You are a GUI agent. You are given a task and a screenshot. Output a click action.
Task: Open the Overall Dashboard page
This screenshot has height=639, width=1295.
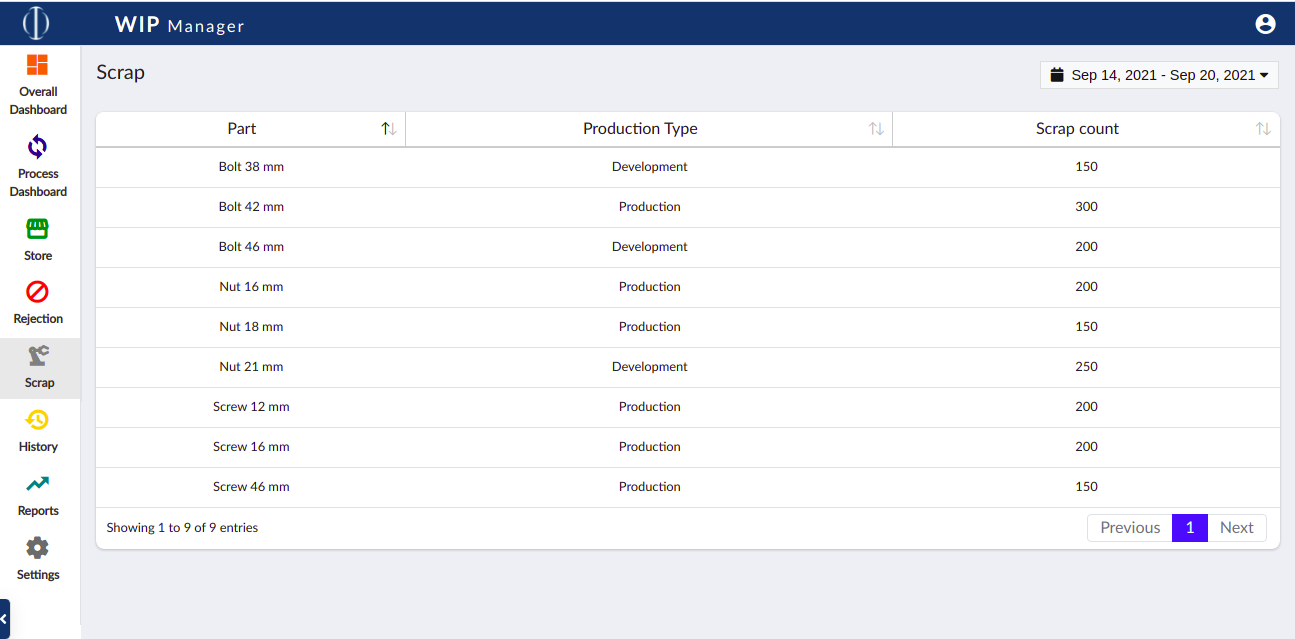coord(38,85)
